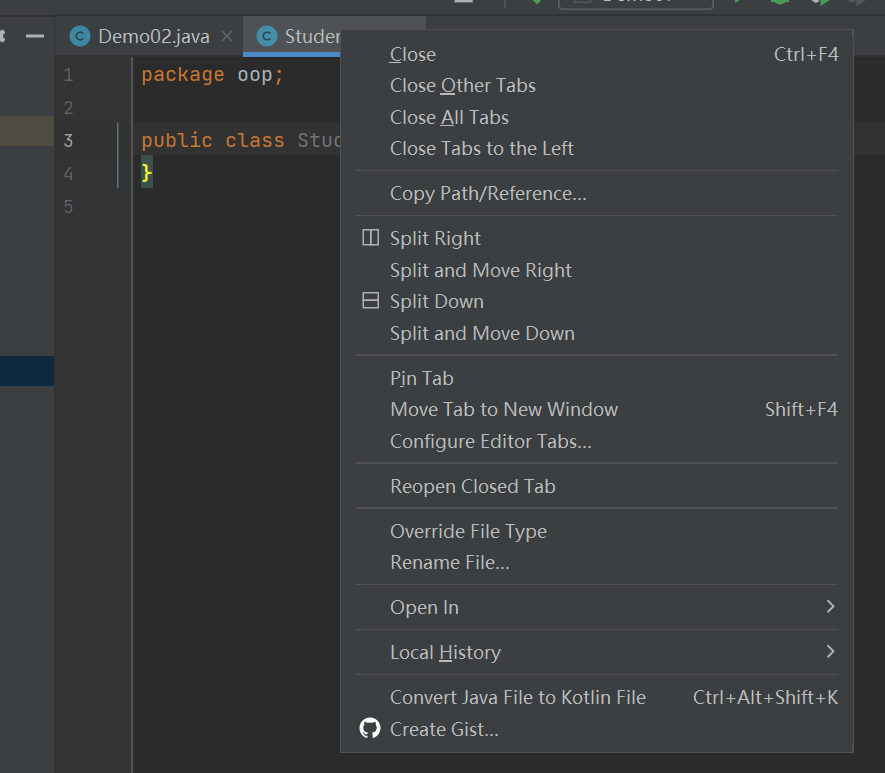Click the Split Right icon
This screenshot has width=885, height=773.
370,238
